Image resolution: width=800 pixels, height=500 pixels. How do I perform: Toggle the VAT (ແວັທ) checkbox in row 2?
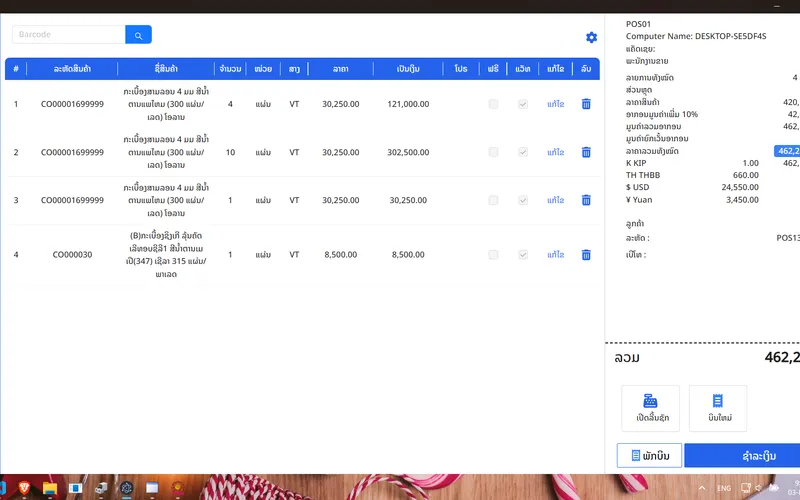(x=522, y=152)
